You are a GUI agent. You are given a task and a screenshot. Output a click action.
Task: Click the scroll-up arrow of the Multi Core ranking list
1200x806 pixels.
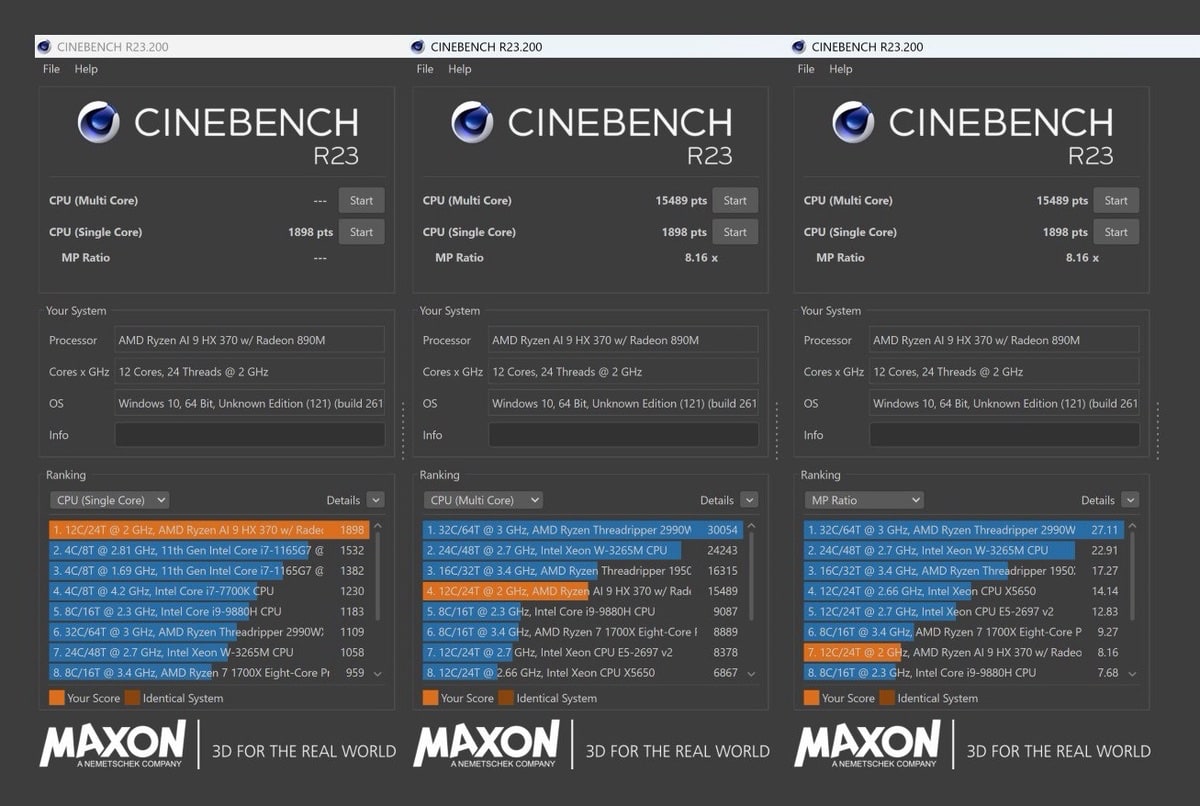pos(751,527)
